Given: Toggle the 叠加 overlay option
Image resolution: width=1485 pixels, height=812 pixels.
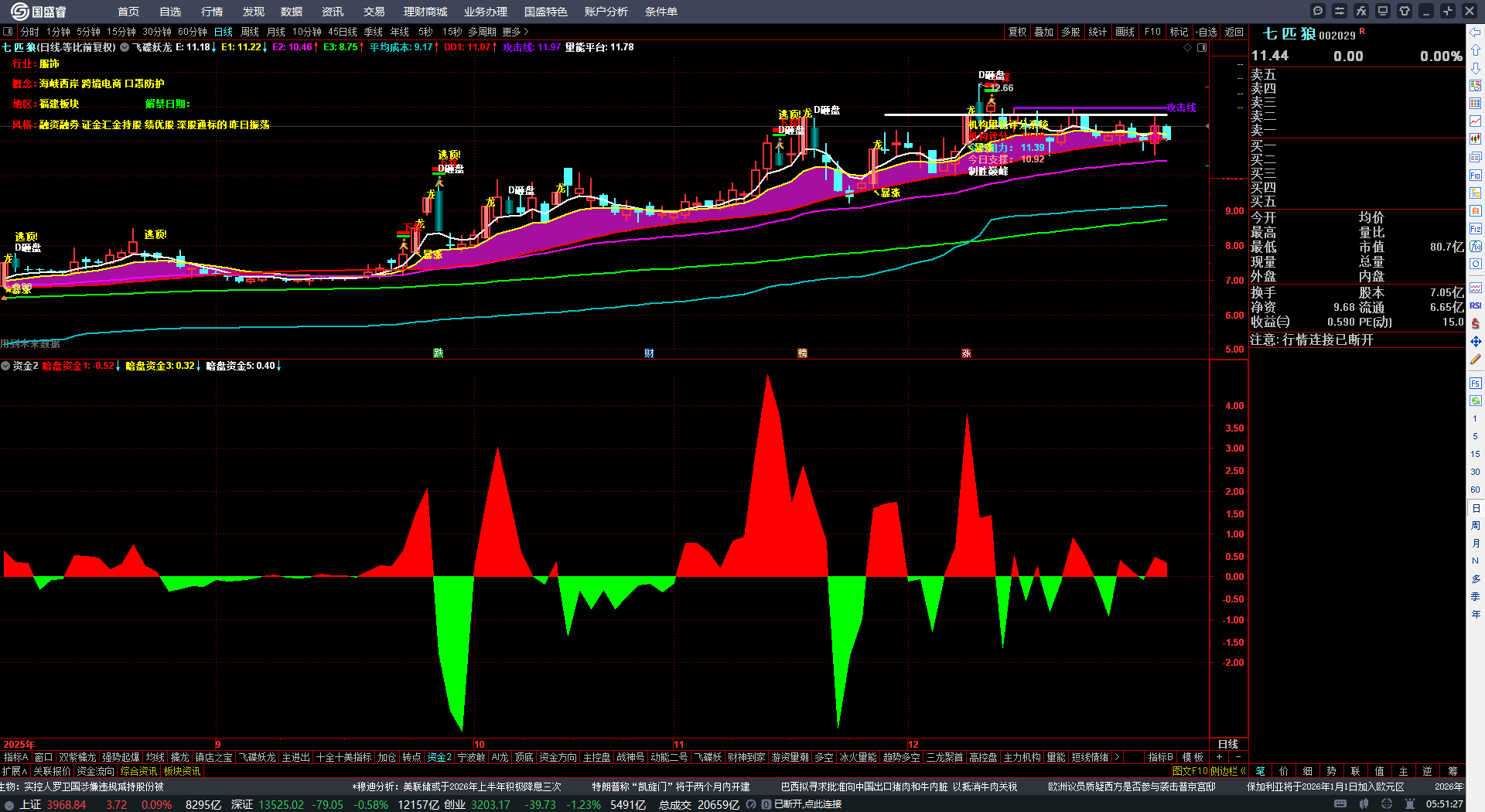Looking at the screenshot, I should tap(1044, 32).
